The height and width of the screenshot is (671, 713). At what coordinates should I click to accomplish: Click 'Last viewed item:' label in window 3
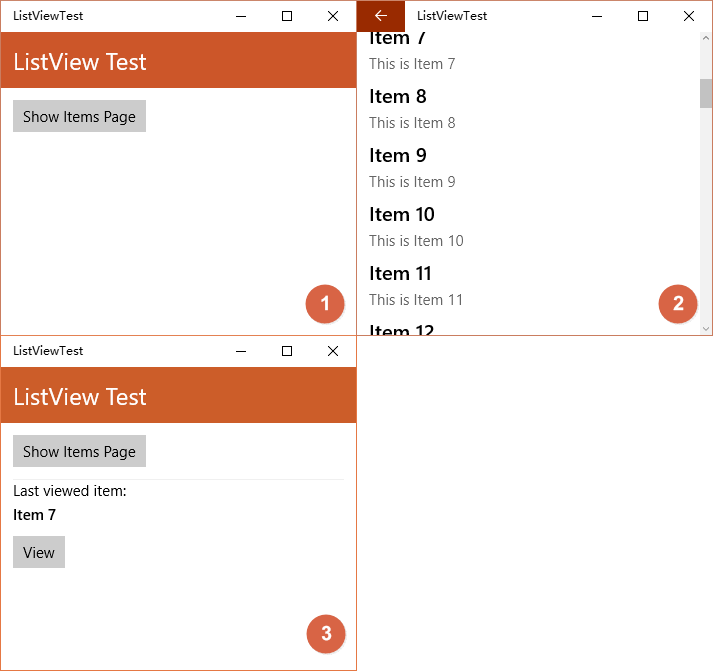(70, 491)
